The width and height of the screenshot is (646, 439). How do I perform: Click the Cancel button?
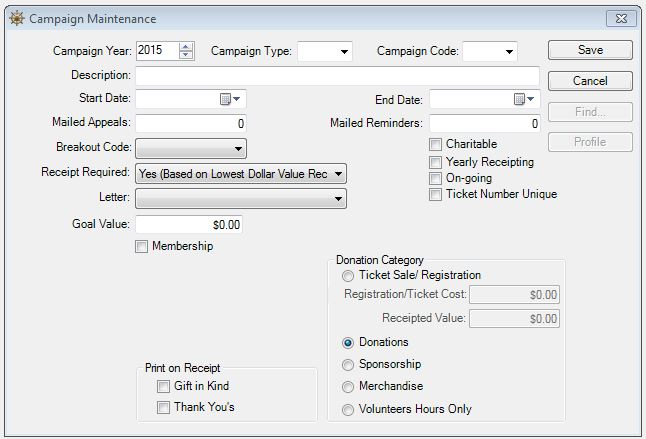[590, 81]
